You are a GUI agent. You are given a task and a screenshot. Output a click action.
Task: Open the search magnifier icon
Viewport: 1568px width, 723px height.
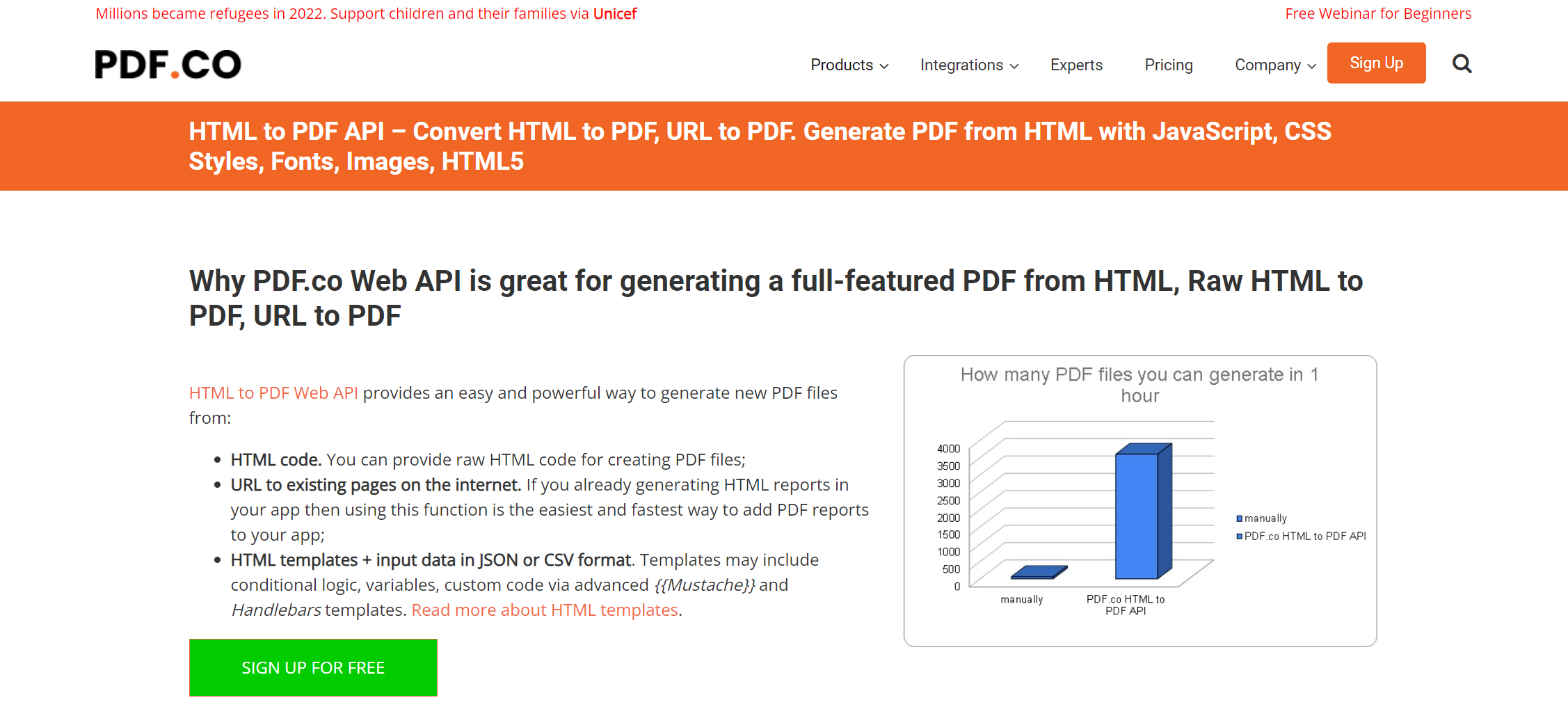(1462, 64)
